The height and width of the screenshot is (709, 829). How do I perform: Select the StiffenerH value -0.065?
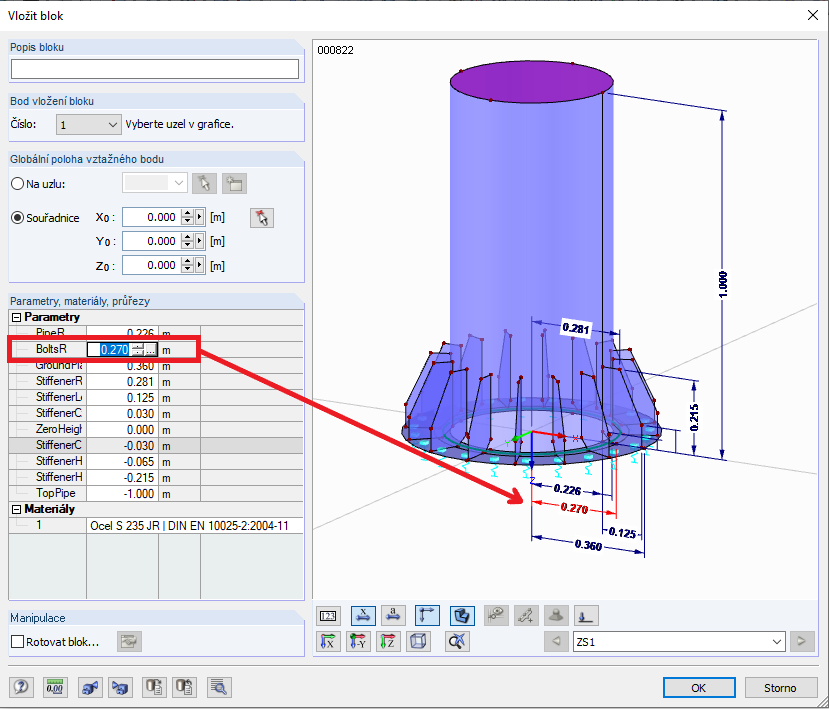(x=123, y=462)
